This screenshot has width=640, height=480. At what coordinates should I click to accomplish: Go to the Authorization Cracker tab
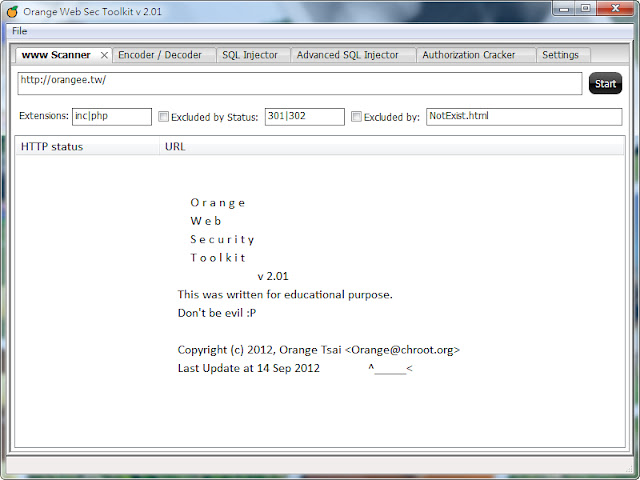click(x=468, y=55)
